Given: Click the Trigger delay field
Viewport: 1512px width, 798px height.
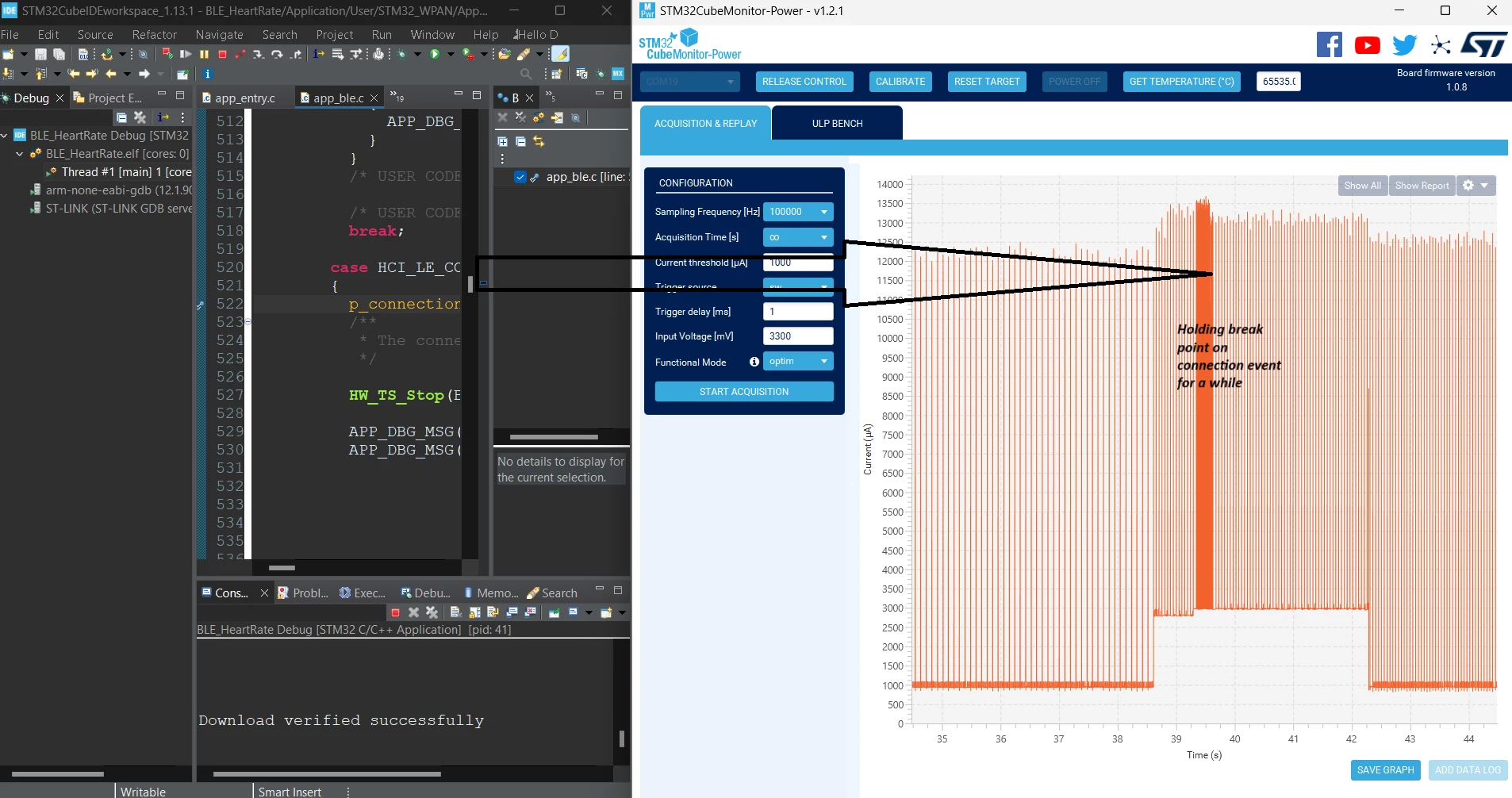Looking at the screenshot, I should tap(798, 312).
